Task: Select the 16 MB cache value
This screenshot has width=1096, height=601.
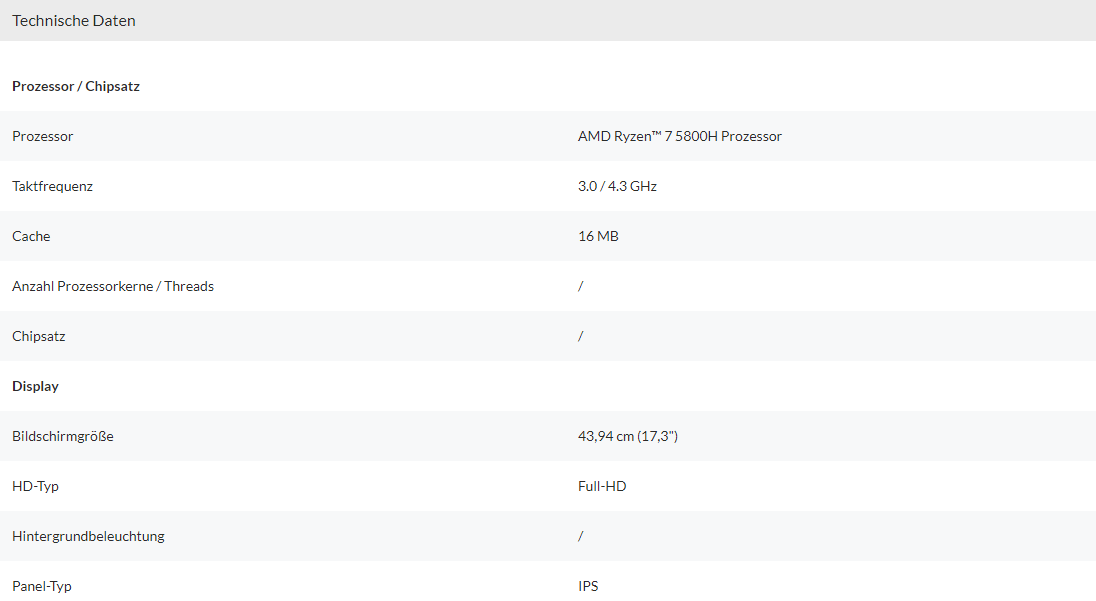Action: click(x=598, y=236)
